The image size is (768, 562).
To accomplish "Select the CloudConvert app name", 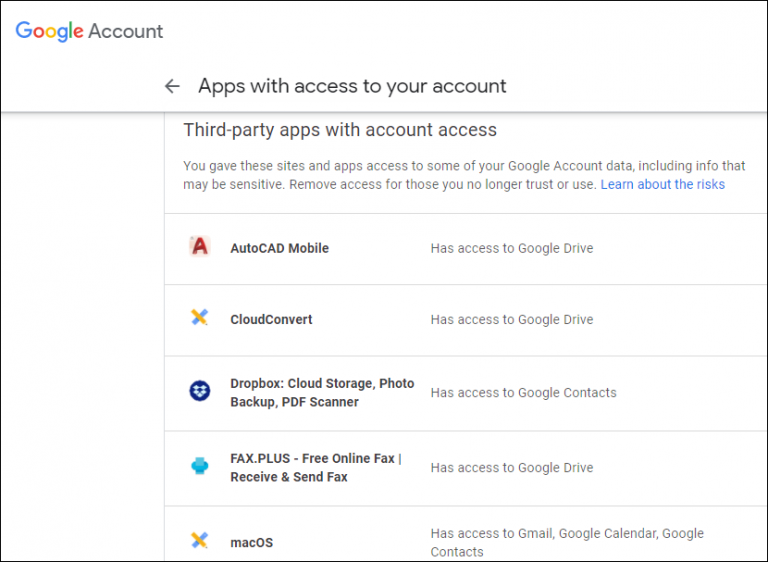I will pyautogui.click(x=271, y=319).
